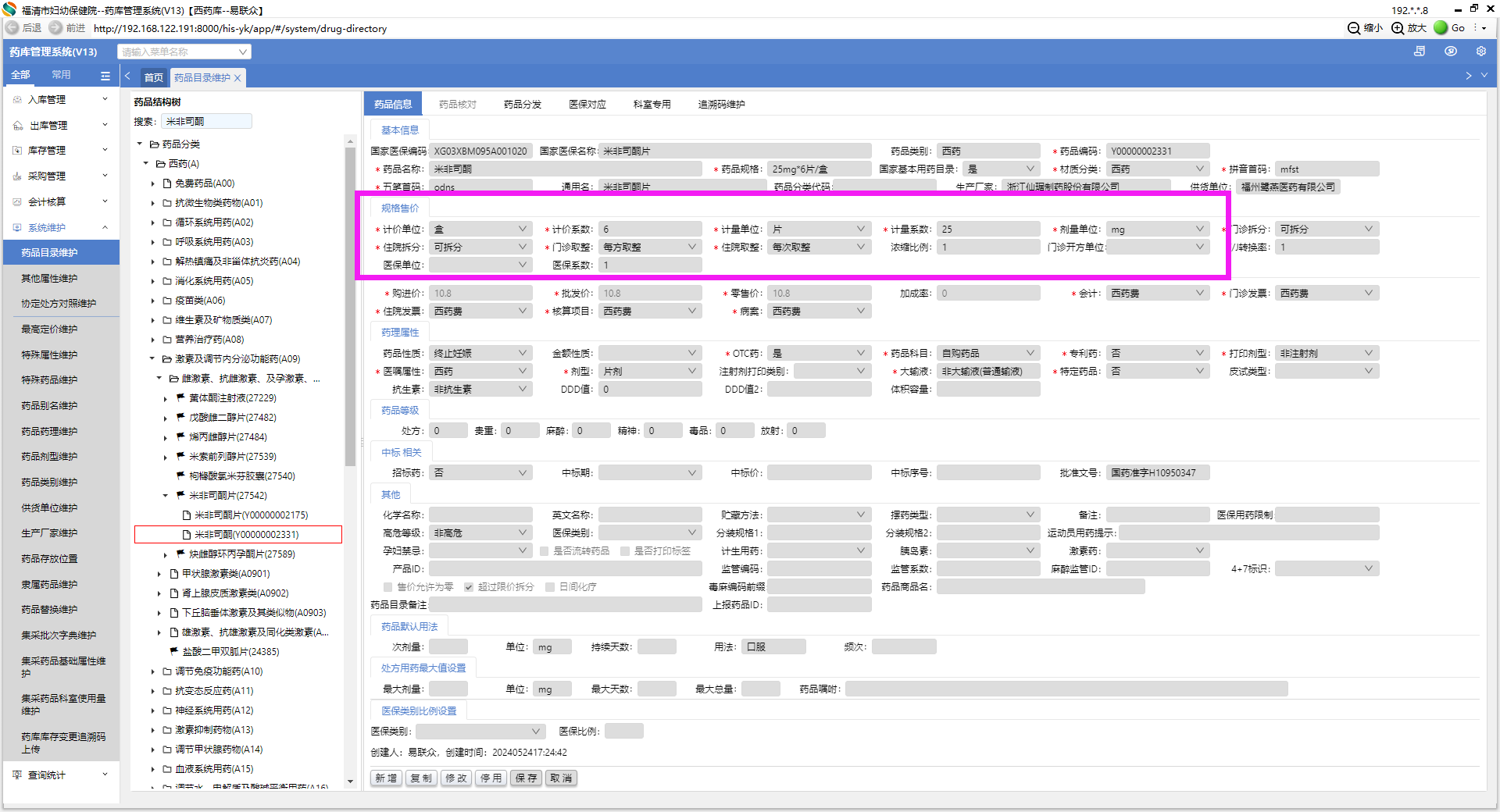Click the 停用 button
The width and height of the screenshot is (1500, 812).
(x=491, y=778)
